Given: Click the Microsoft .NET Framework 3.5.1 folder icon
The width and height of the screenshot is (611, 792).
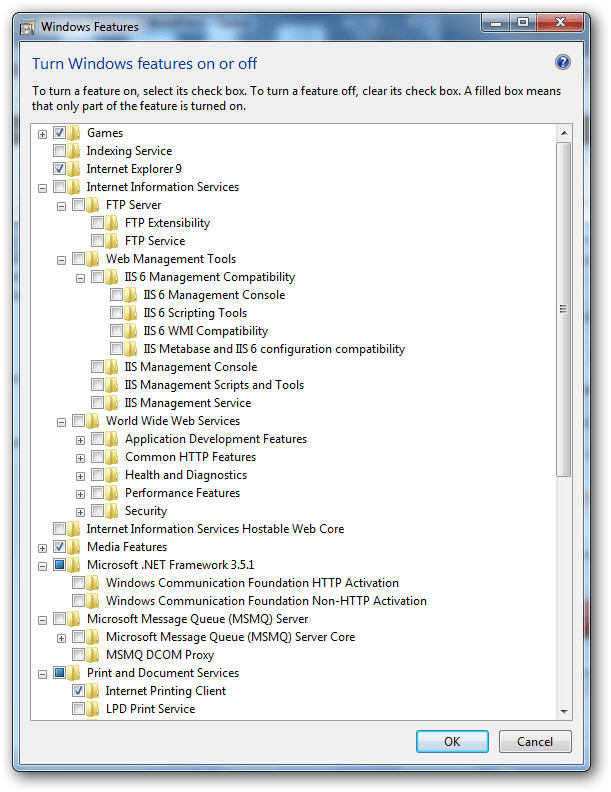Looking at the screenshot, I should coord(74,565).
